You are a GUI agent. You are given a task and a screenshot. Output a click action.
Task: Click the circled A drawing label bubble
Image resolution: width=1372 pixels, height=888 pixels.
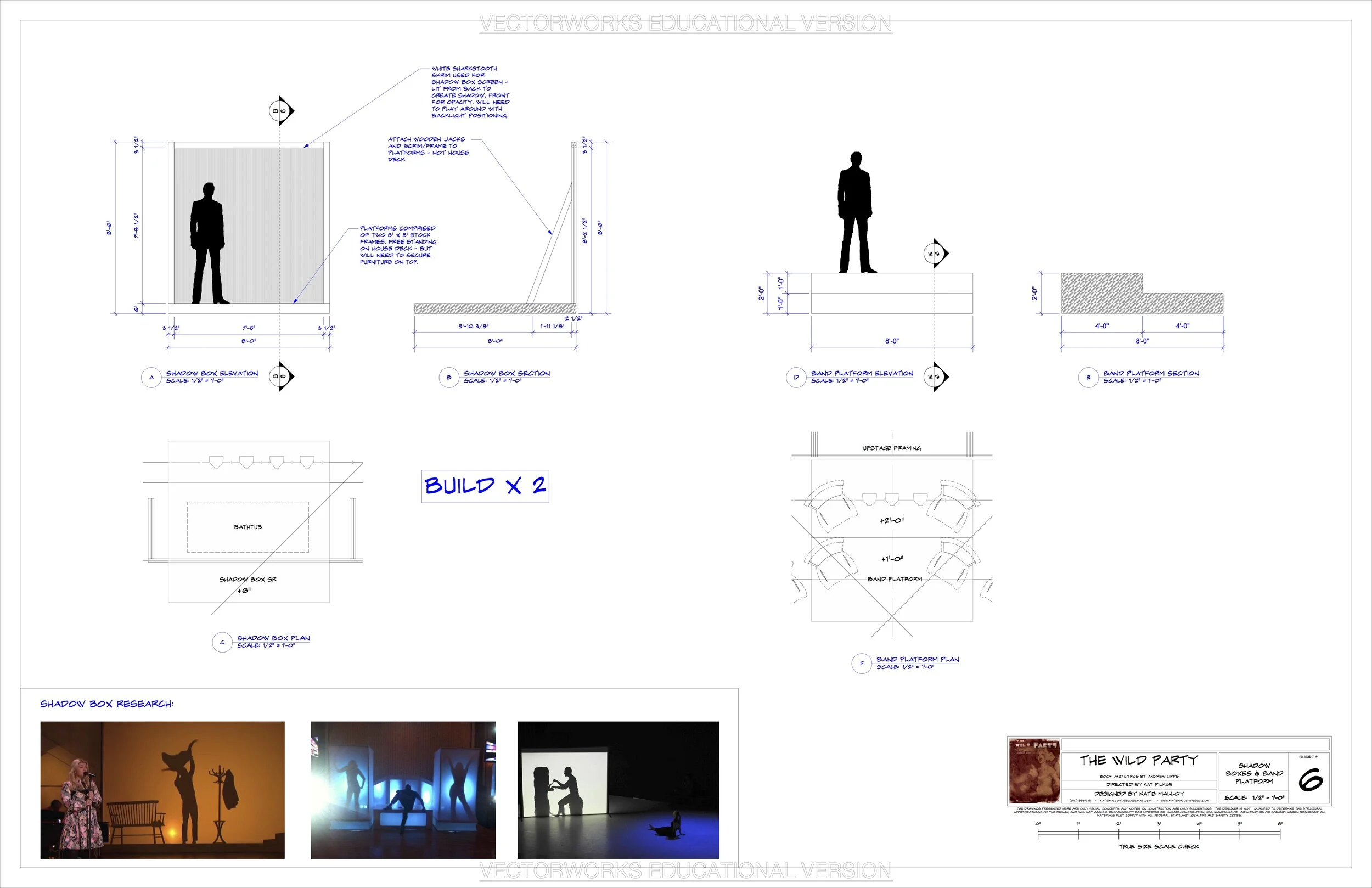[x=151, y=378]
